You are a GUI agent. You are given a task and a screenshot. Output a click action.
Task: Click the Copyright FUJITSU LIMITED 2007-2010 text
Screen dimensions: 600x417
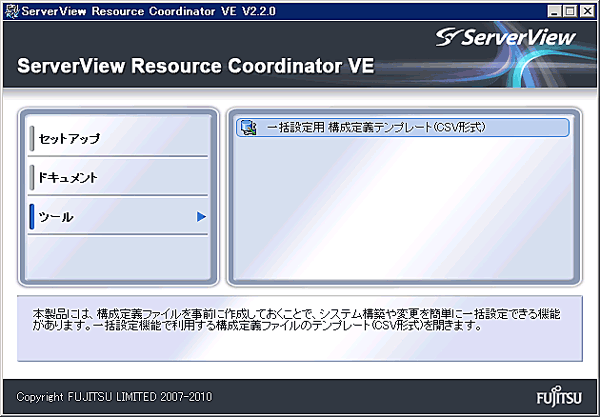(114, 397)
